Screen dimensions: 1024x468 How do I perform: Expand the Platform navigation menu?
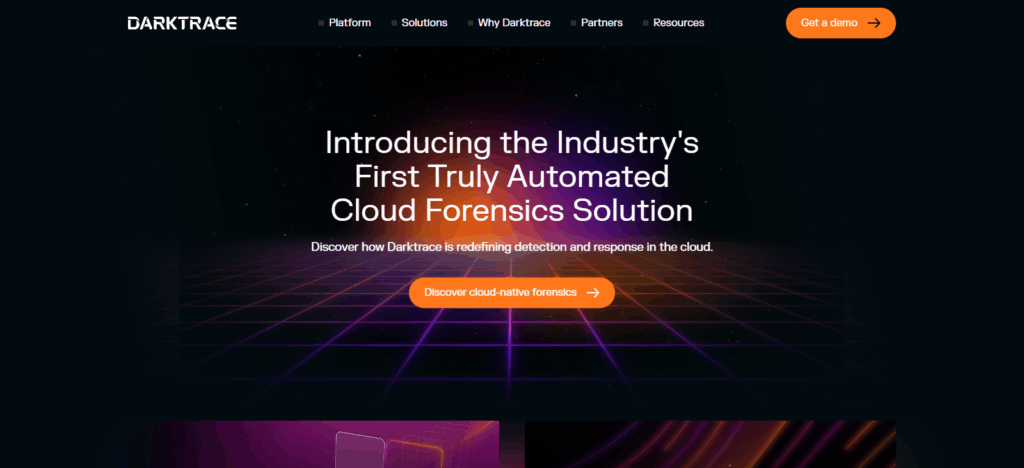click(349, 23)
